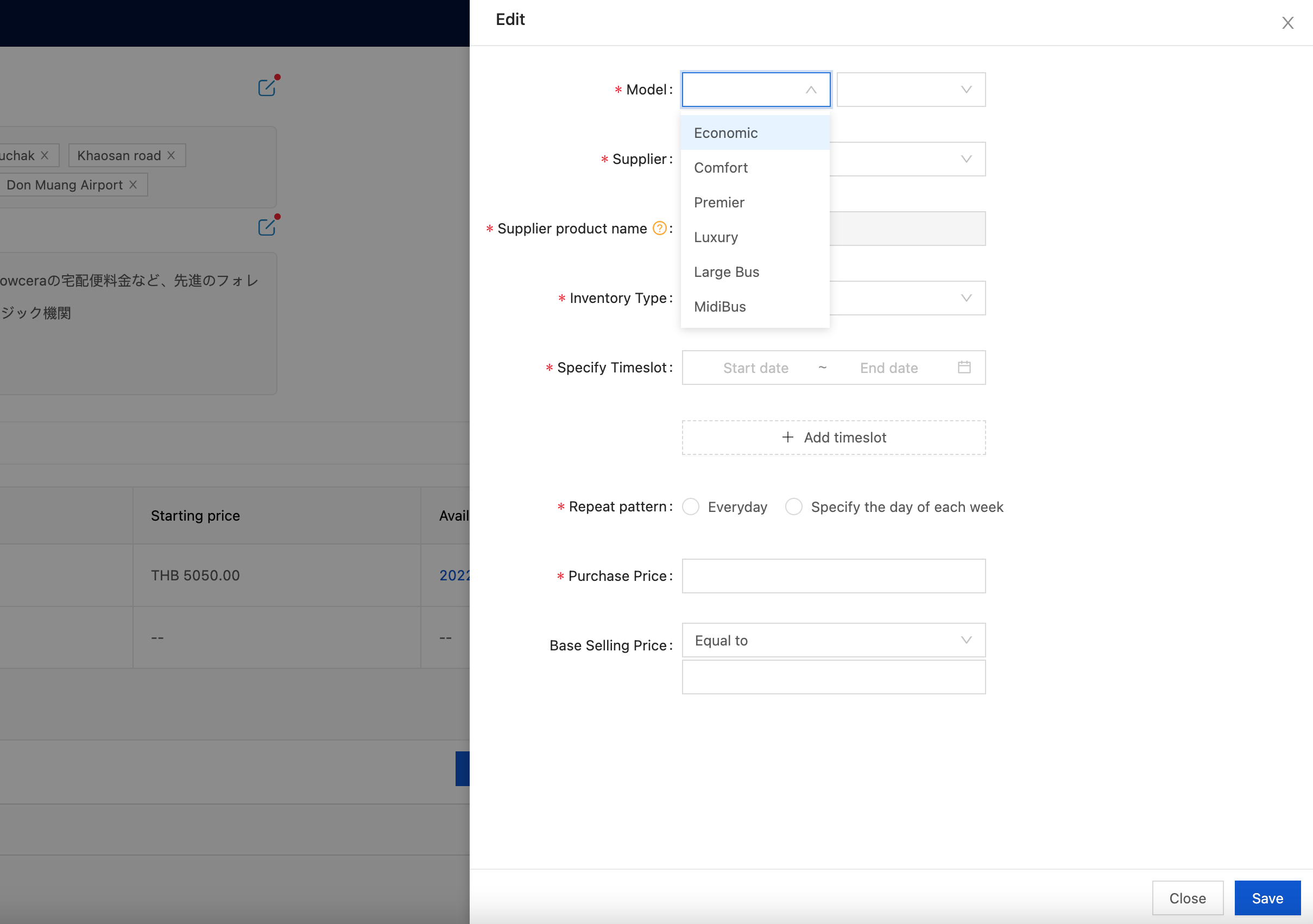Click the Start date field
Screen dimensions: 1313x924
tap(755, 368)
